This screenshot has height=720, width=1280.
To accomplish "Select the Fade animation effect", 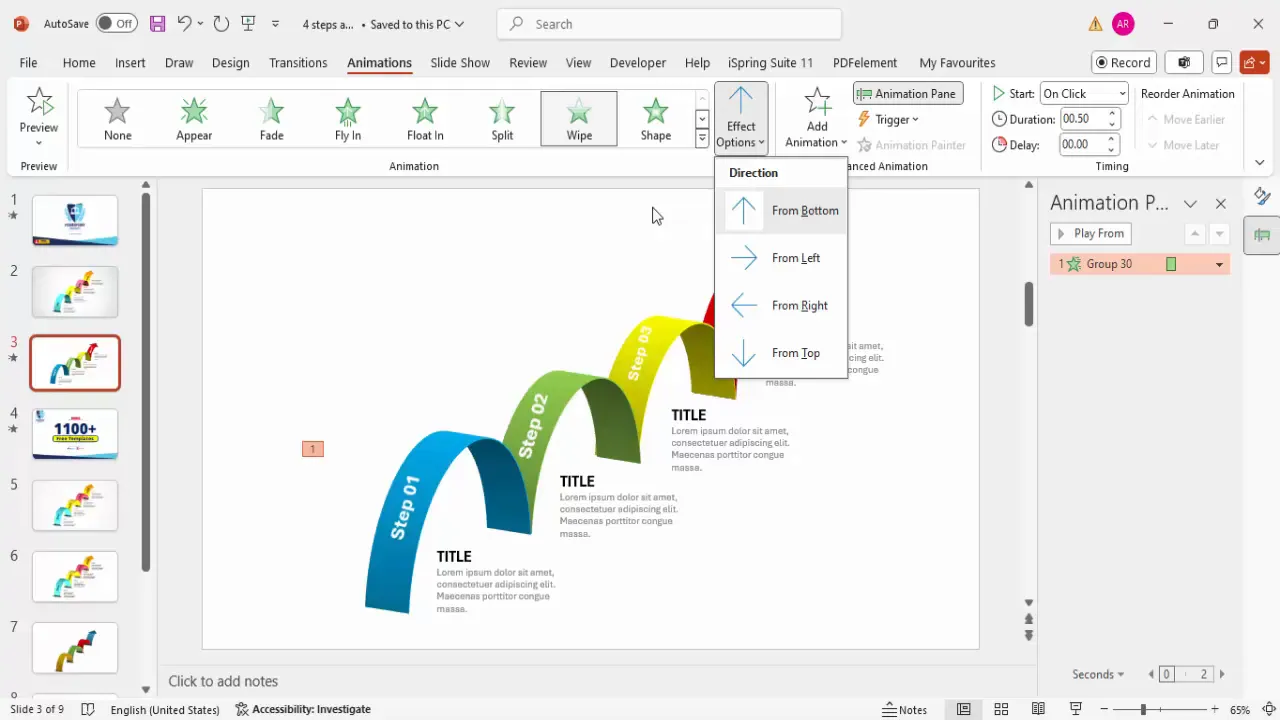I will (271, 119).
